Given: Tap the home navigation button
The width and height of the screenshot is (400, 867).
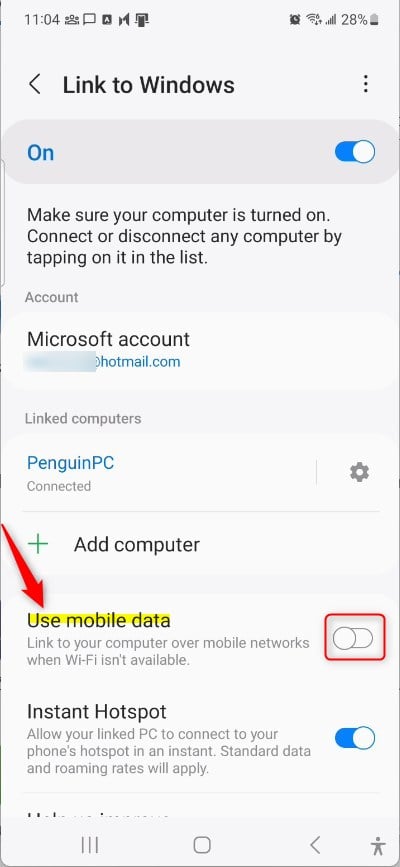Looking at the screenshot, I should pyautogui.click(x=202, y=844).
